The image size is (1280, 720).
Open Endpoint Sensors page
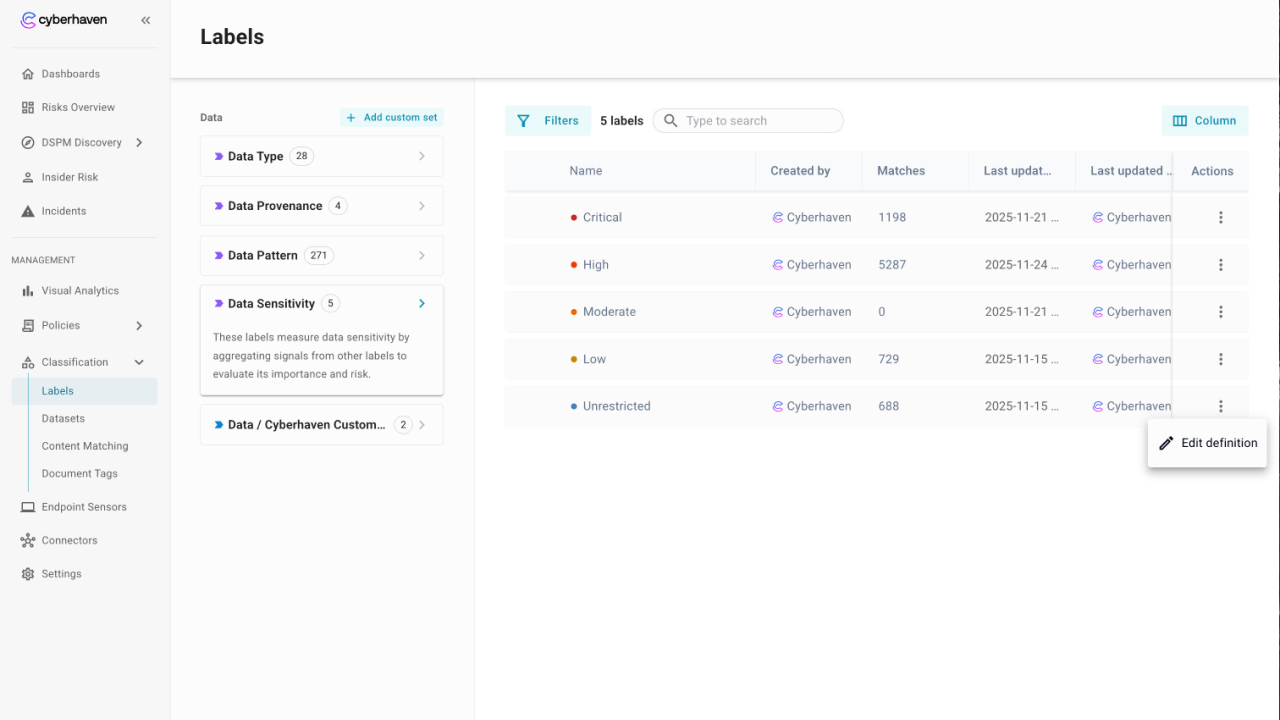(83, 507)
